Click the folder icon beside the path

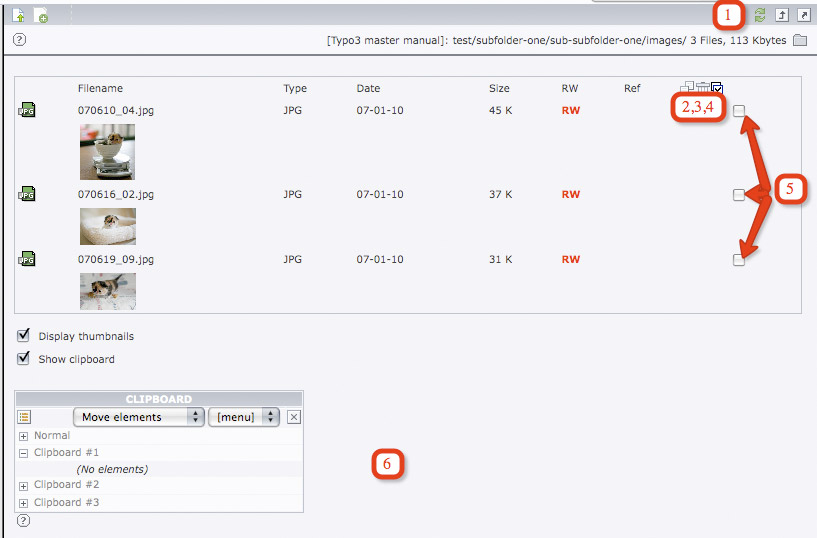click(800, 41)
